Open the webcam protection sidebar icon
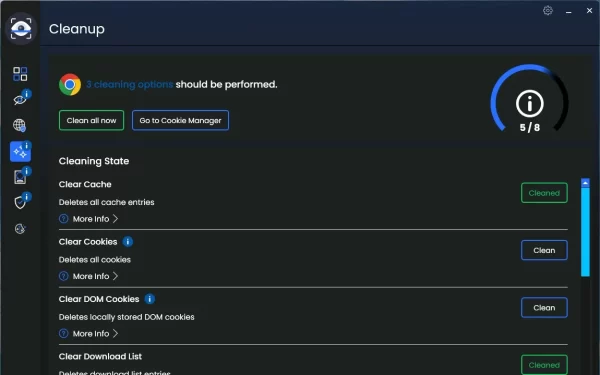 click(20, 177)
